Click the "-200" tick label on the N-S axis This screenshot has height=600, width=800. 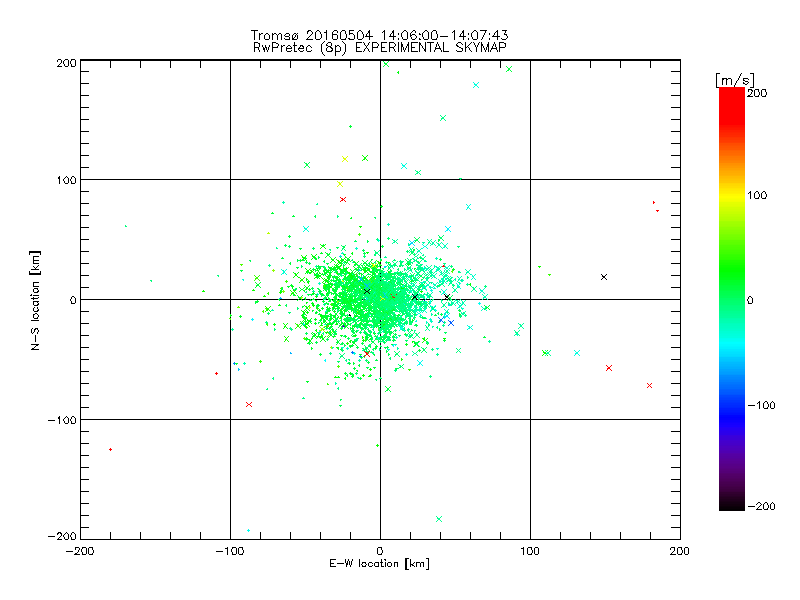pos(62,536)
